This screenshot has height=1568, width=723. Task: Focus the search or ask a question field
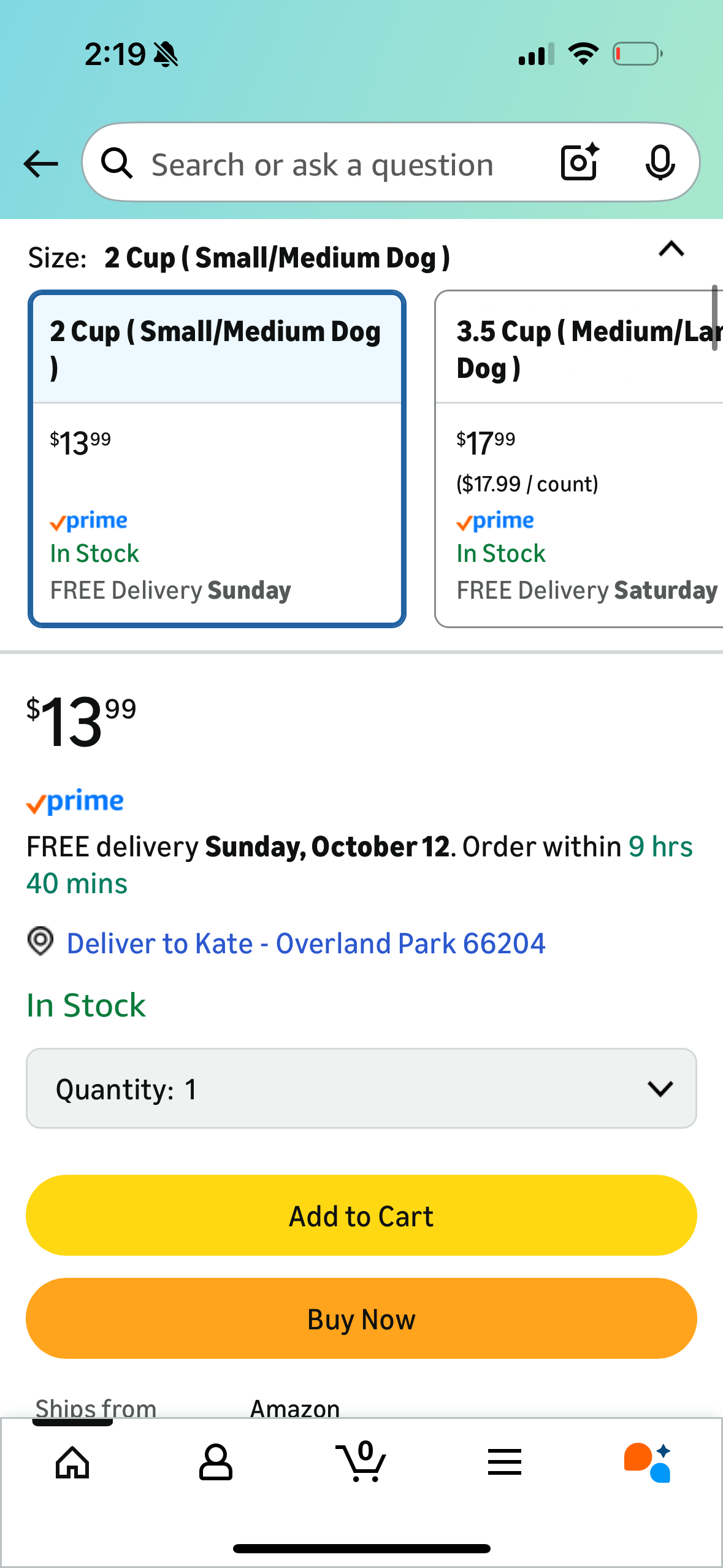click(x=322, y=164)
